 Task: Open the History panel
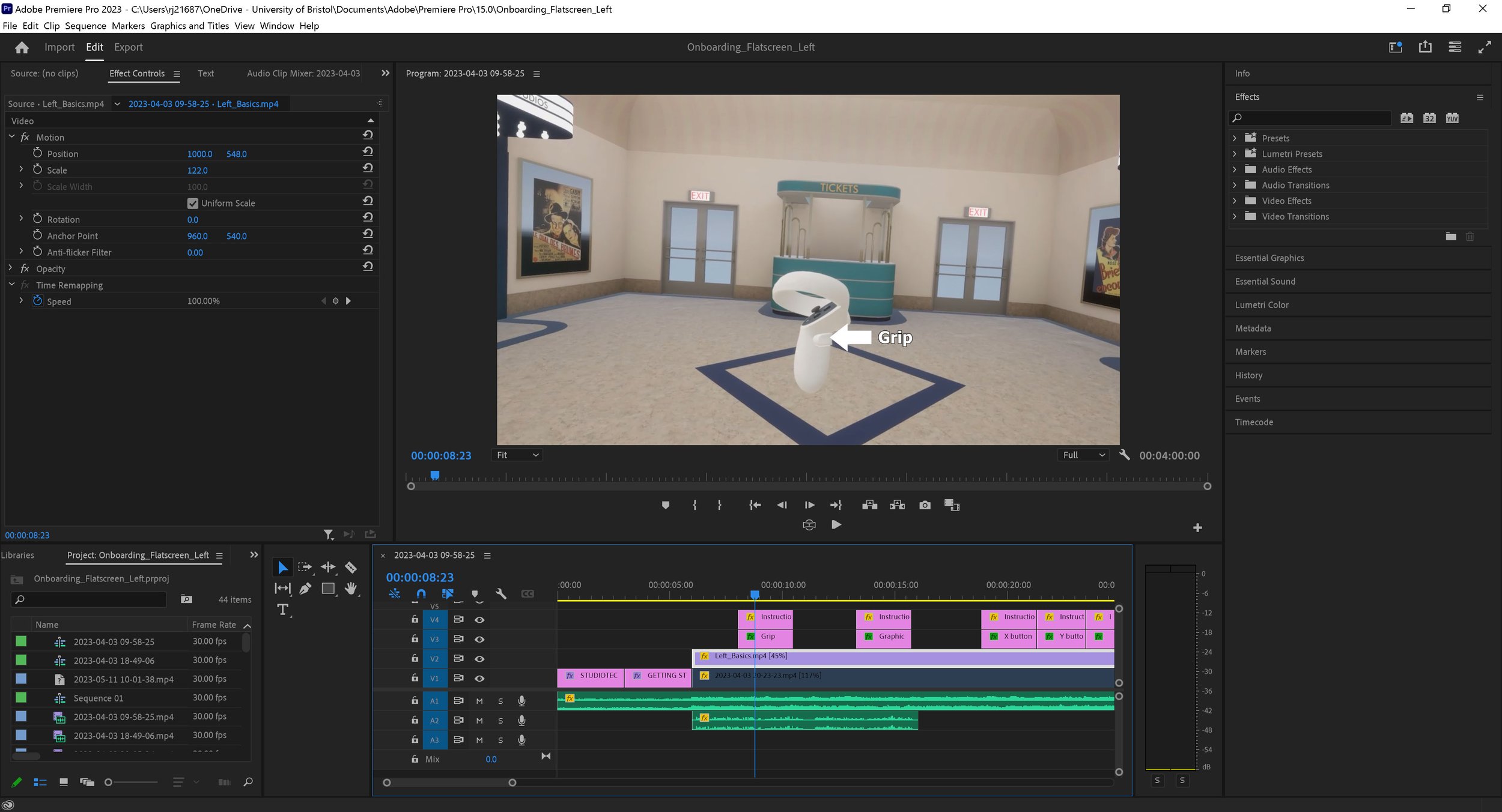pyautogui.click(x=1248, y=375)
